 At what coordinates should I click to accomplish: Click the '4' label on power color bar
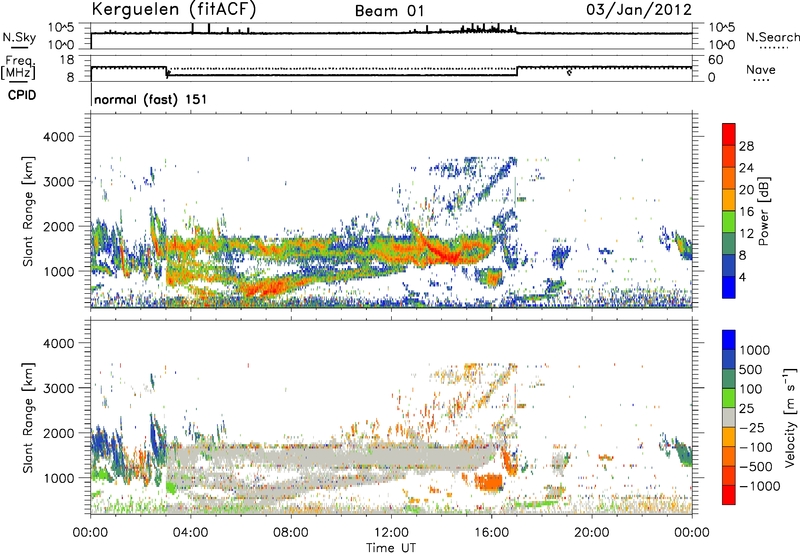(x=742, y=278)
